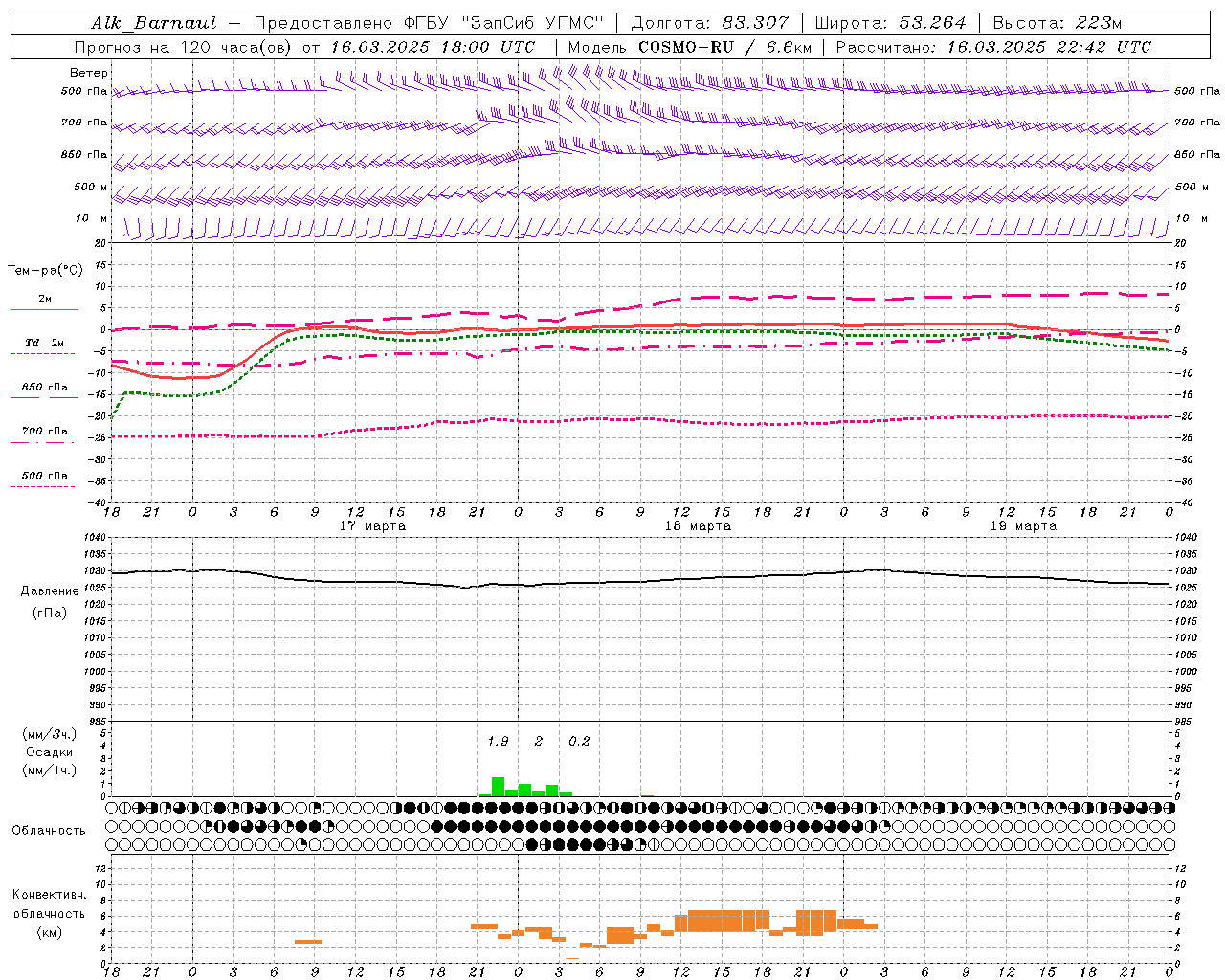Image resolution: width=1225 pixels, height=980 pixels.
Task: Click the left 500 м wind level label
Action: (91, 187)
